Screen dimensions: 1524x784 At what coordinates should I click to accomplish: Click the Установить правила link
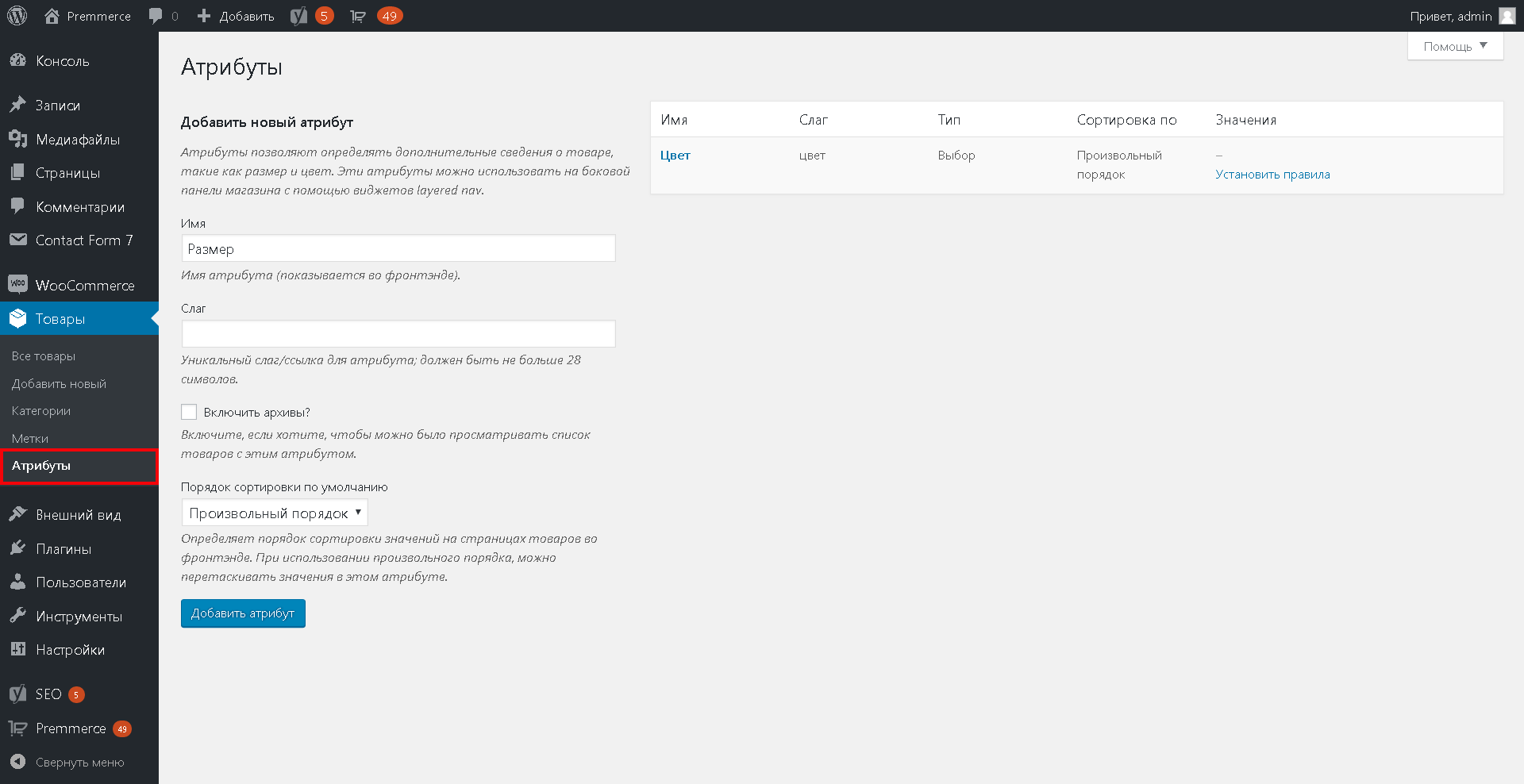coord(1272,175)
